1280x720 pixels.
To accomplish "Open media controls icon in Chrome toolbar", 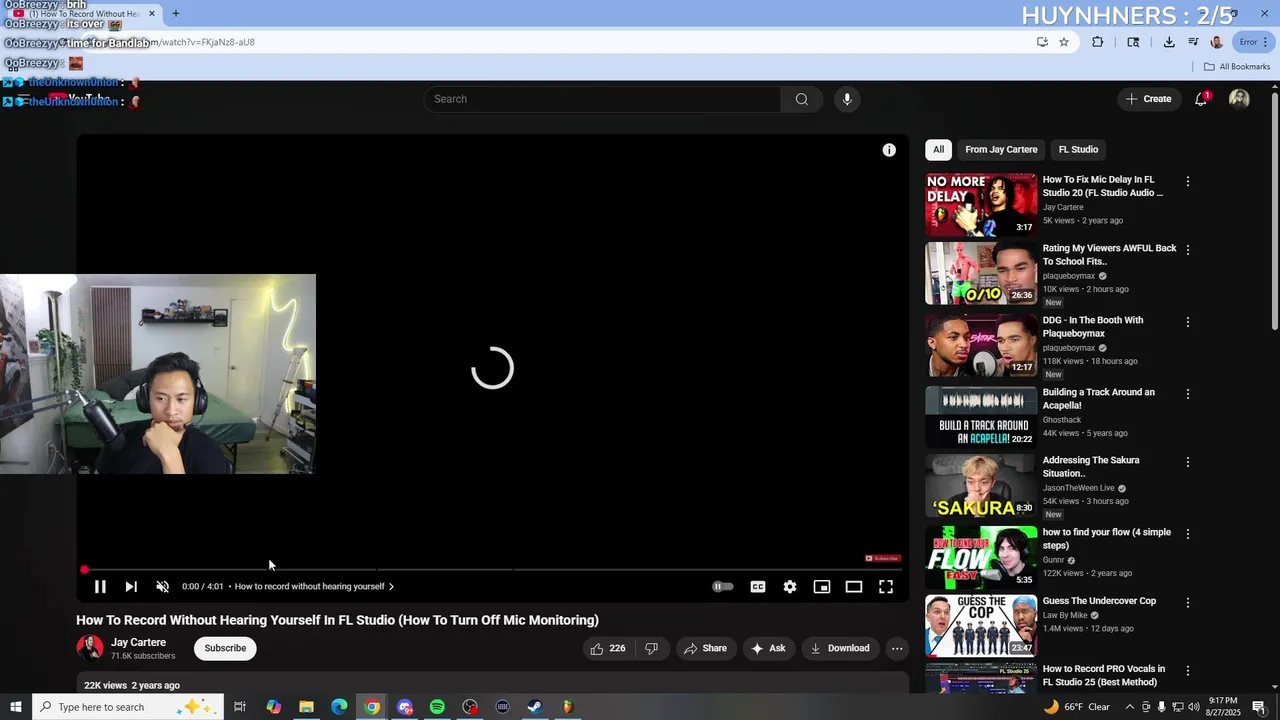I will tap(1193, 42).
